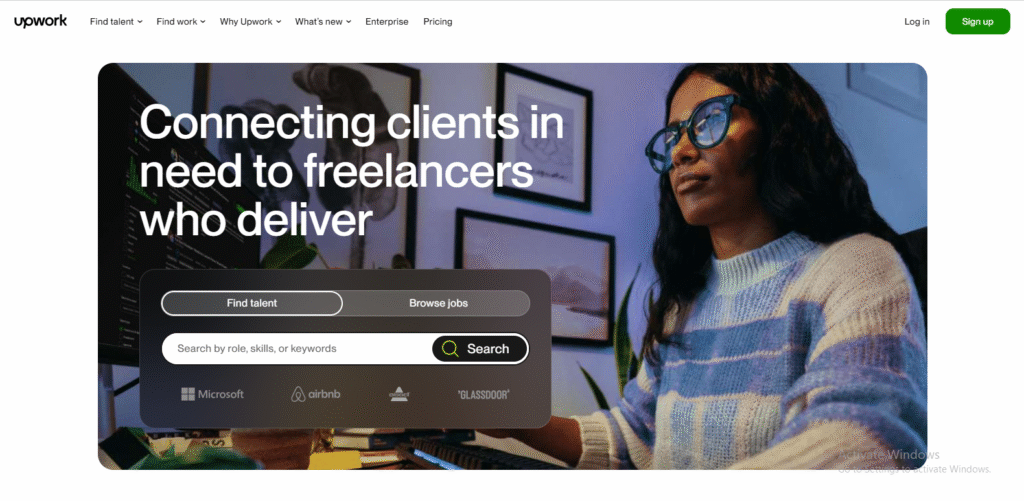Click the magnifier icon in Search button
The width and height of the screenshot is (1024, 501).
click(450, 349)
